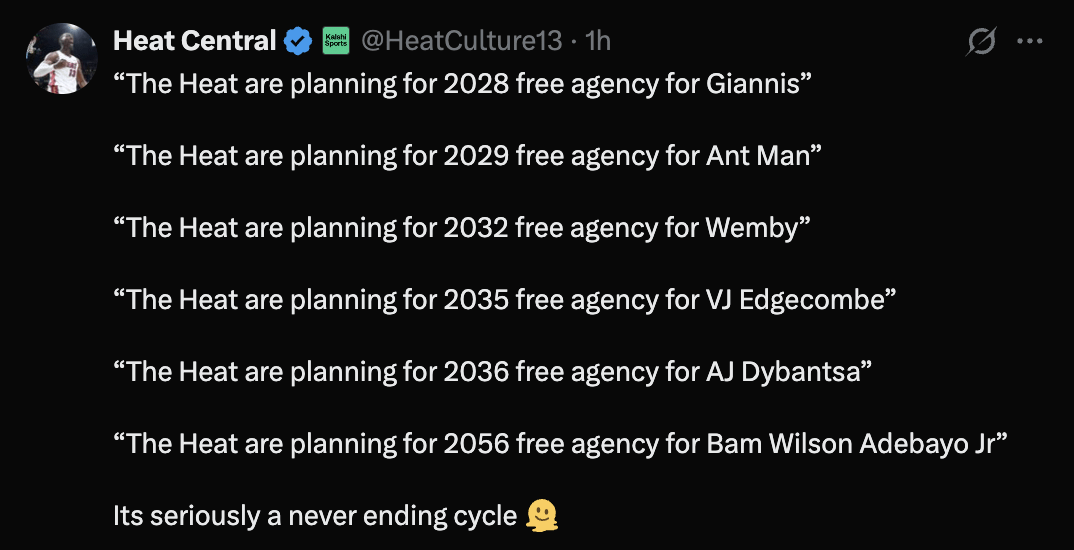Click the Heat Central display name
1074x550 pixels.
[x=194, y=41]
